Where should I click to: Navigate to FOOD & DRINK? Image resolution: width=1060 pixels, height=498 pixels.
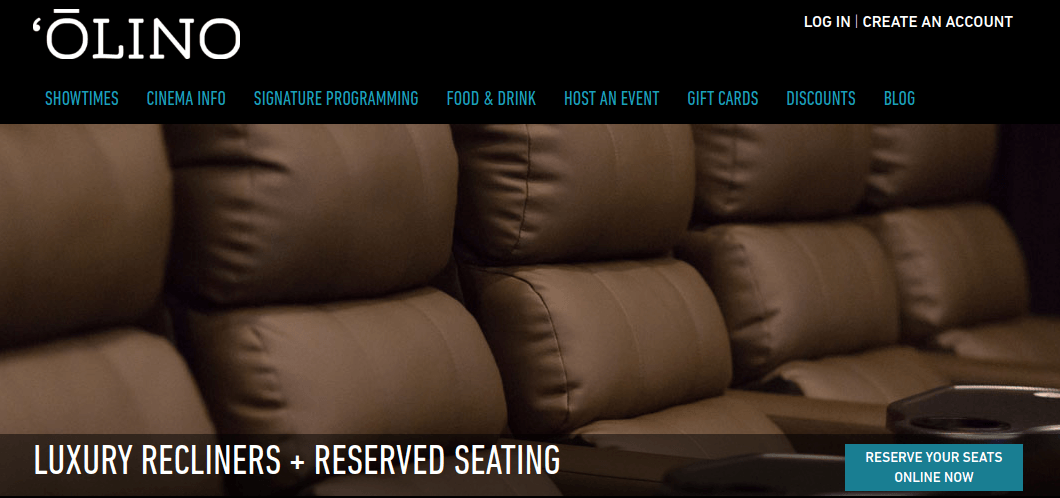tap(491, 99)
